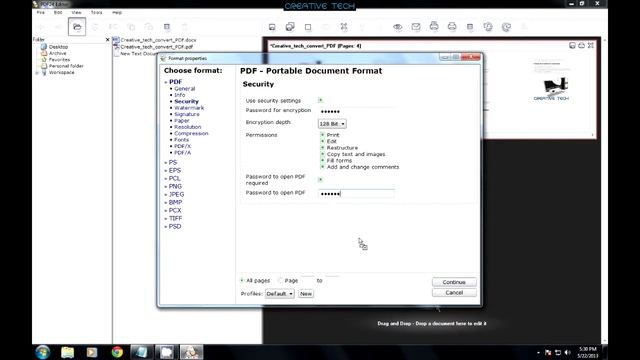
Task: Expand the JPEG format node
Action: [166, 195]
